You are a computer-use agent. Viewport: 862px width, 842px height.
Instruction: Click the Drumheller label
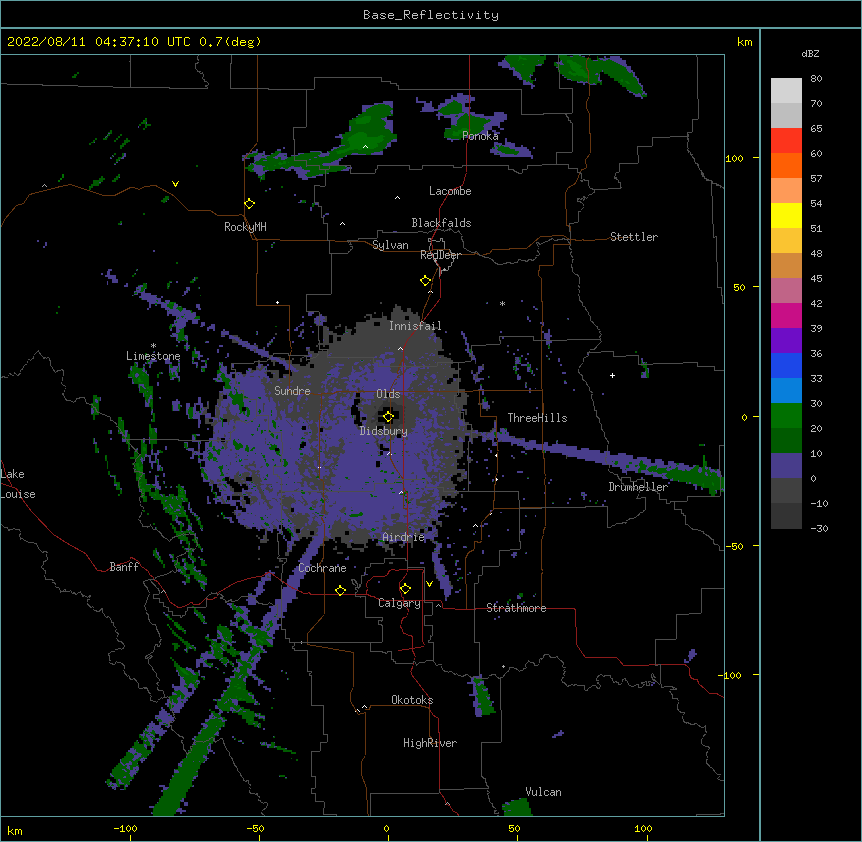click(638, 487)
